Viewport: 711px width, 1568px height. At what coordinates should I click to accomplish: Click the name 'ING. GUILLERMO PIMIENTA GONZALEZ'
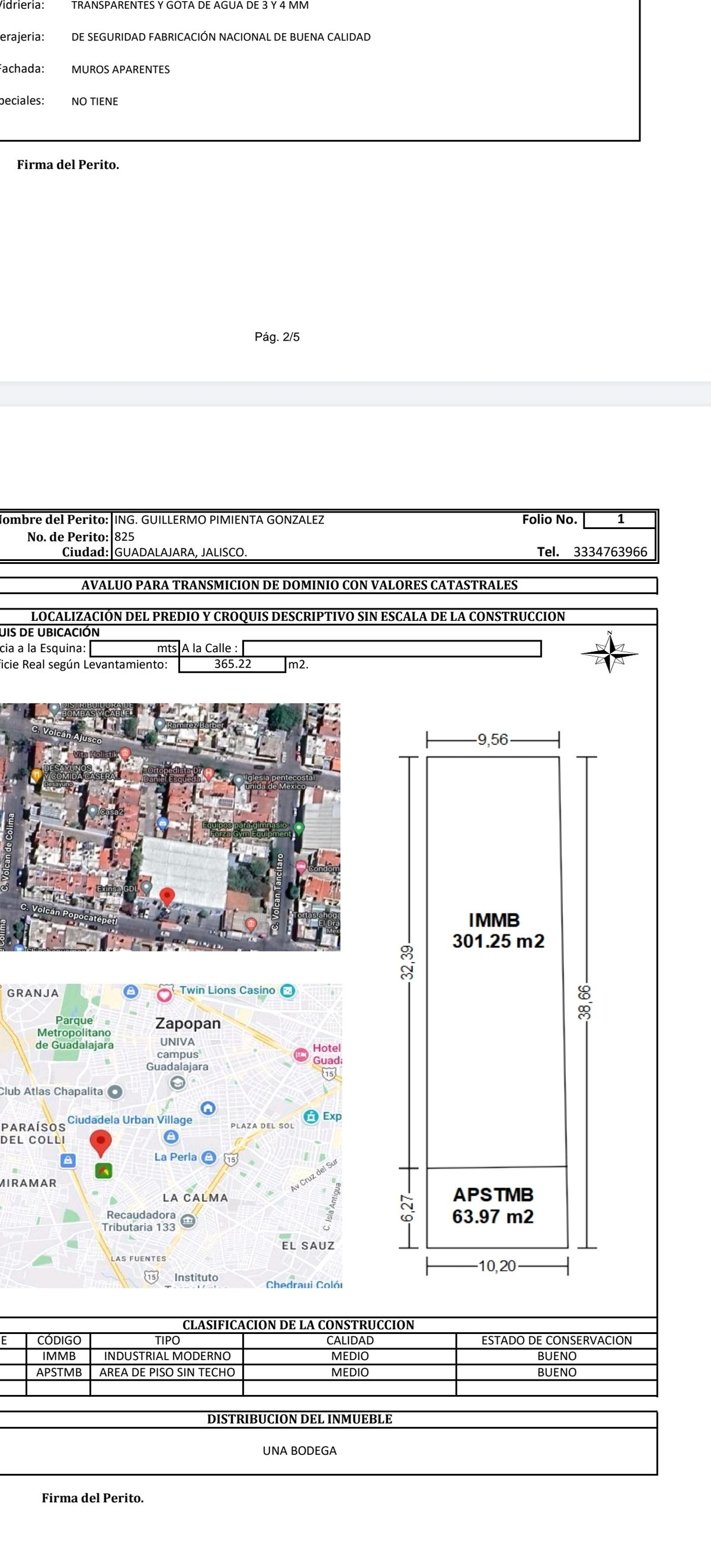coord(220,520)
